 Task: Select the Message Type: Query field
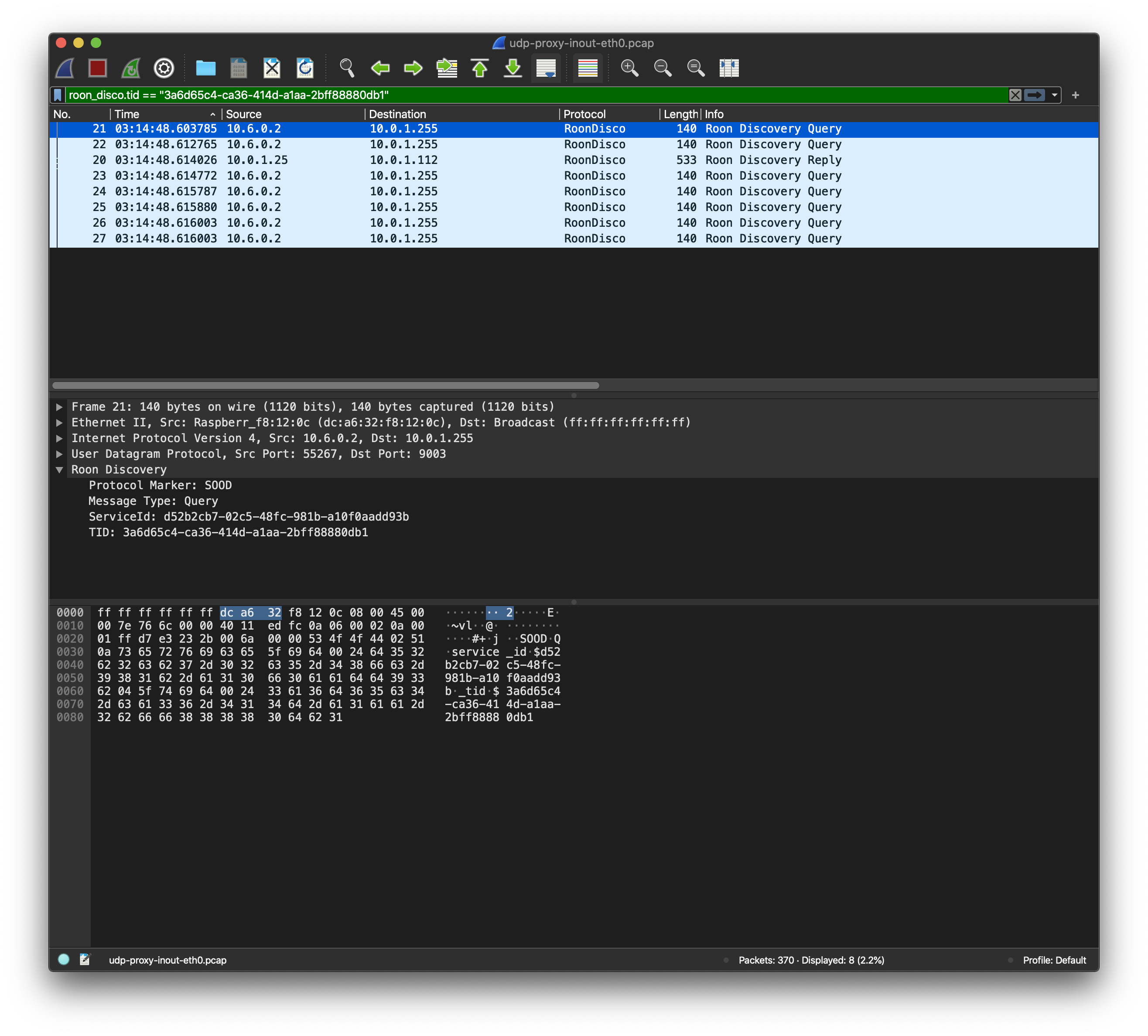(153, 501)
